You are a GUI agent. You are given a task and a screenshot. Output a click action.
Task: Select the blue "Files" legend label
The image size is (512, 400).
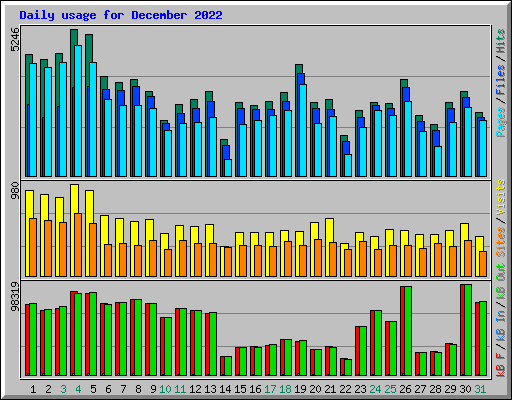click(501, 80)
